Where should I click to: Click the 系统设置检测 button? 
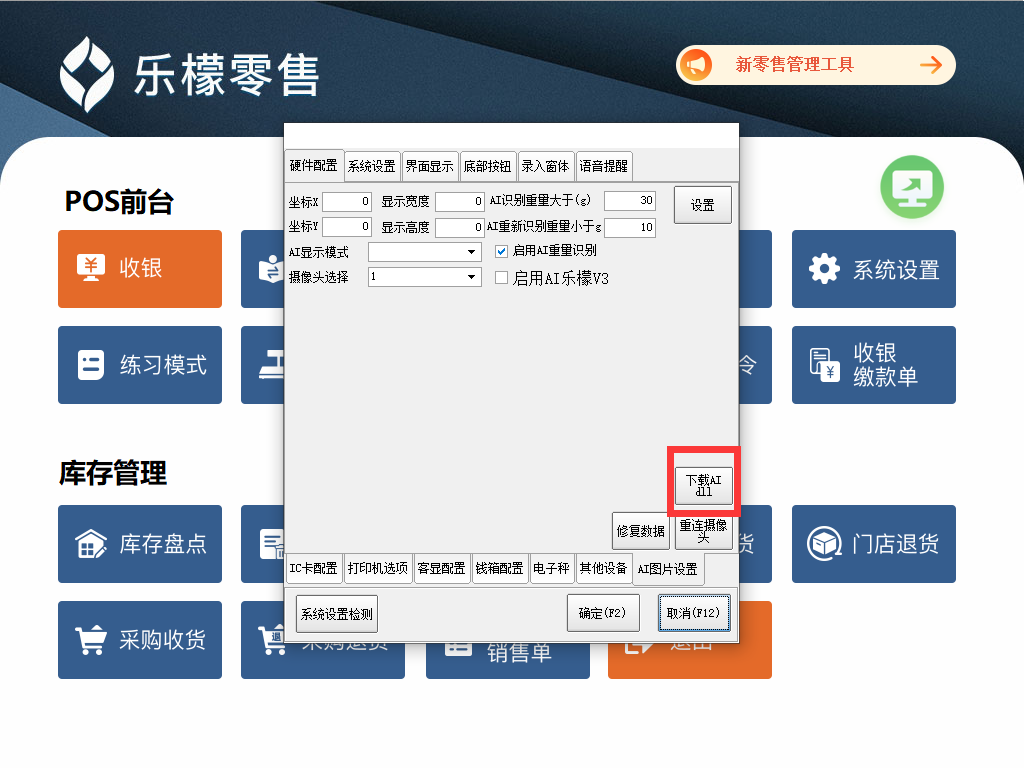coord(337,614)
